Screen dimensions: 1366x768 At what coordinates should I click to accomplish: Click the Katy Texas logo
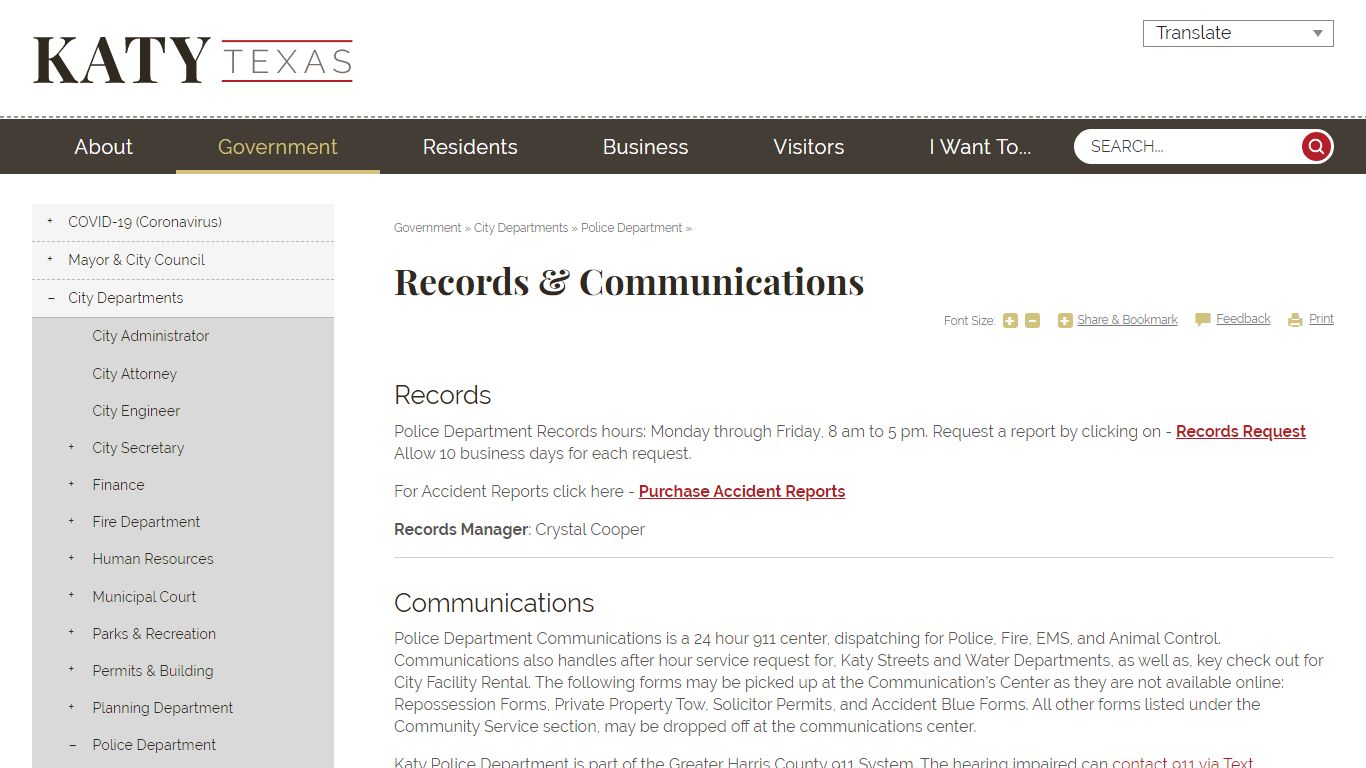click(193, 60)
